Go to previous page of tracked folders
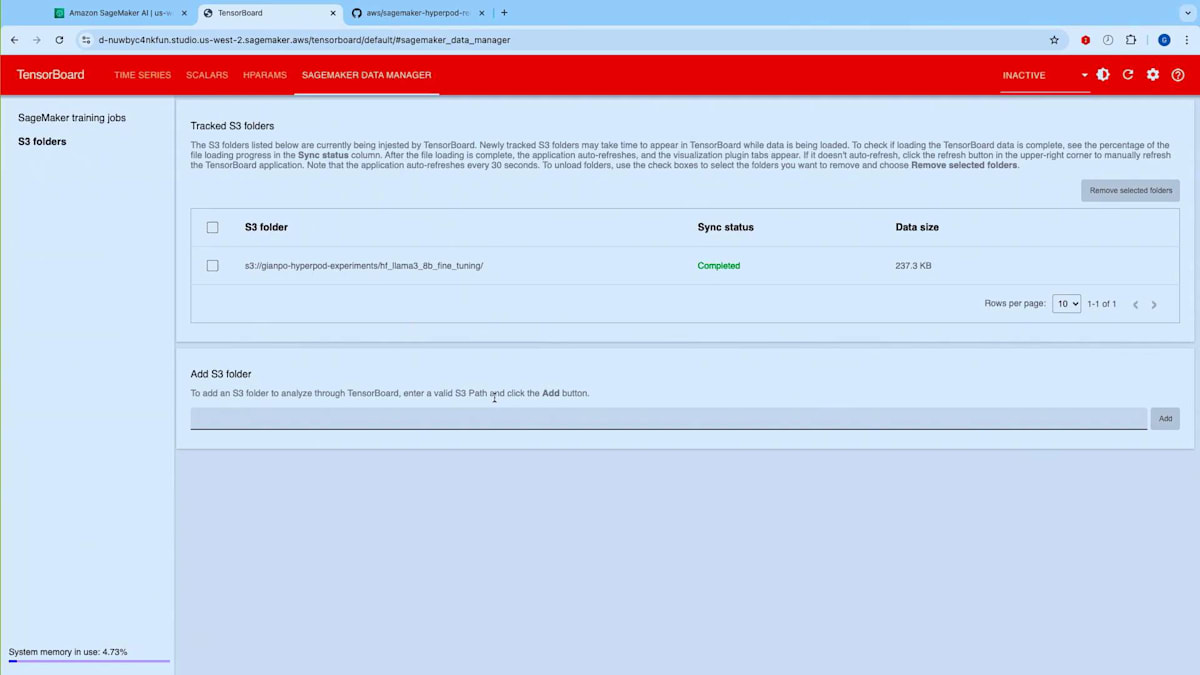Screen dimensions: 1200x675 [1135, 304]
